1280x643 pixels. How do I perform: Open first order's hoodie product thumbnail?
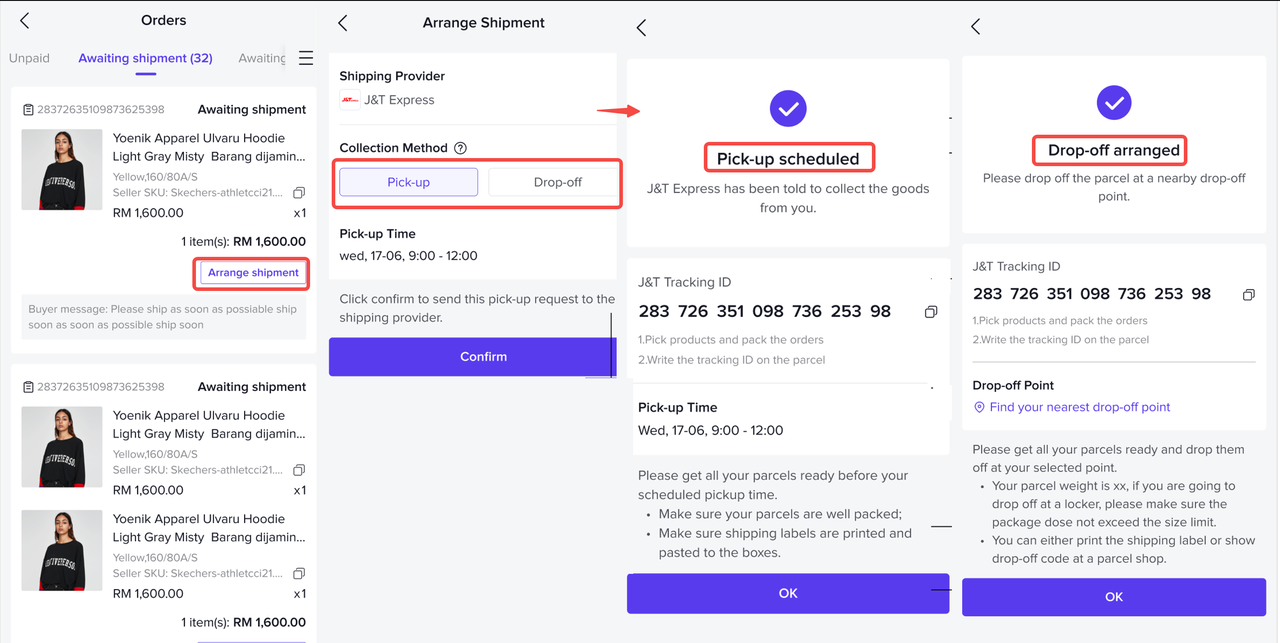(x=62, y=169)
